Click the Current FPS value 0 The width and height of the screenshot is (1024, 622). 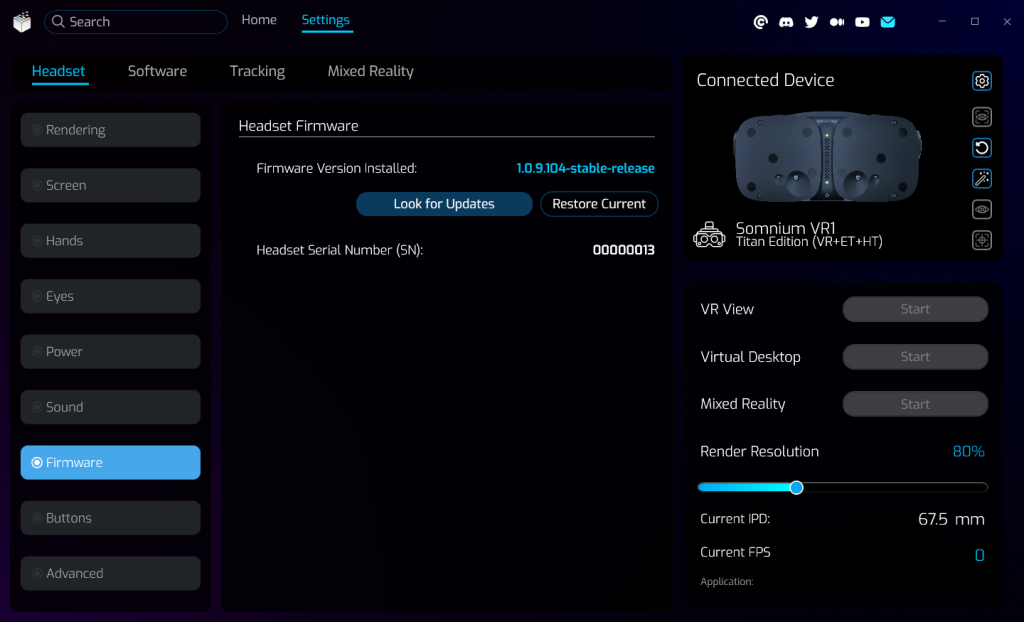click(980, 555)
